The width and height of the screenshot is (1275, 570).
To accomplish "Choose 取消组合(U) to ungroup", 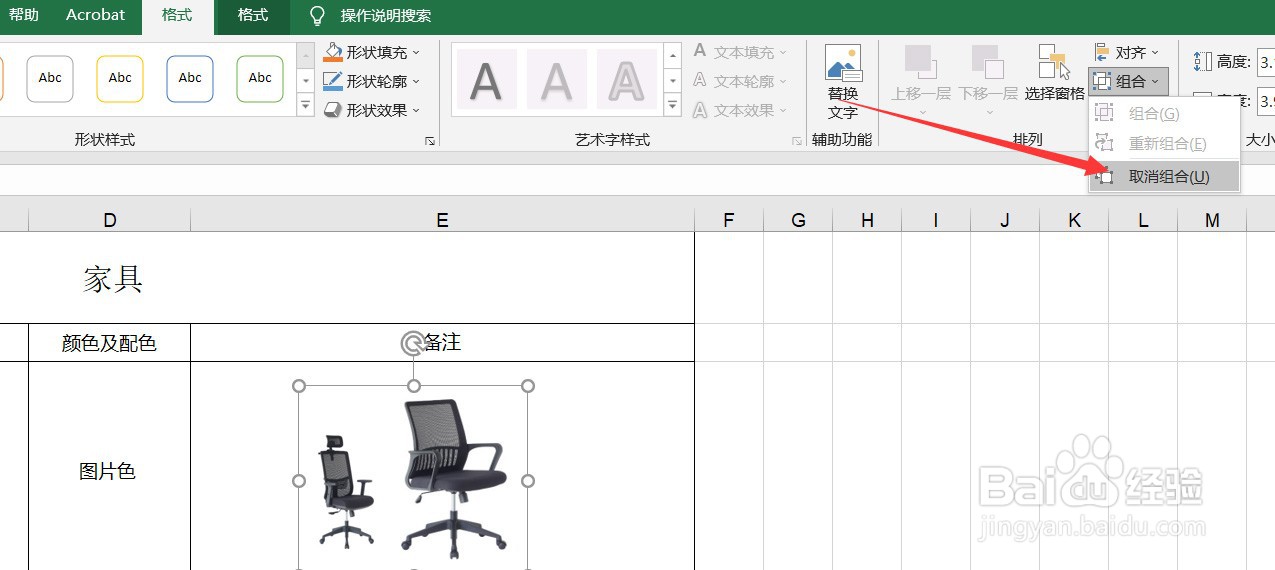I will [x=1164, y=177].
